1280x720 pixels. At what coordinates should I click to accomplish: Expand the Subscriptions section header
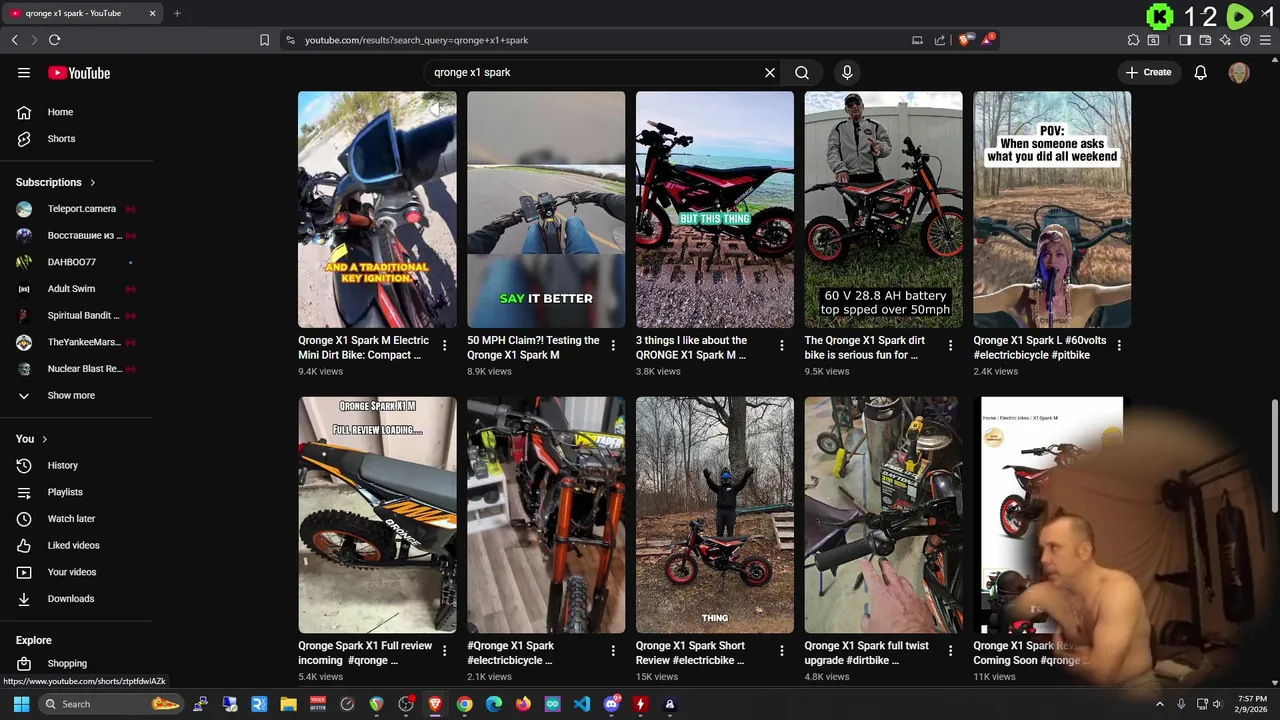tap(56, 182)
